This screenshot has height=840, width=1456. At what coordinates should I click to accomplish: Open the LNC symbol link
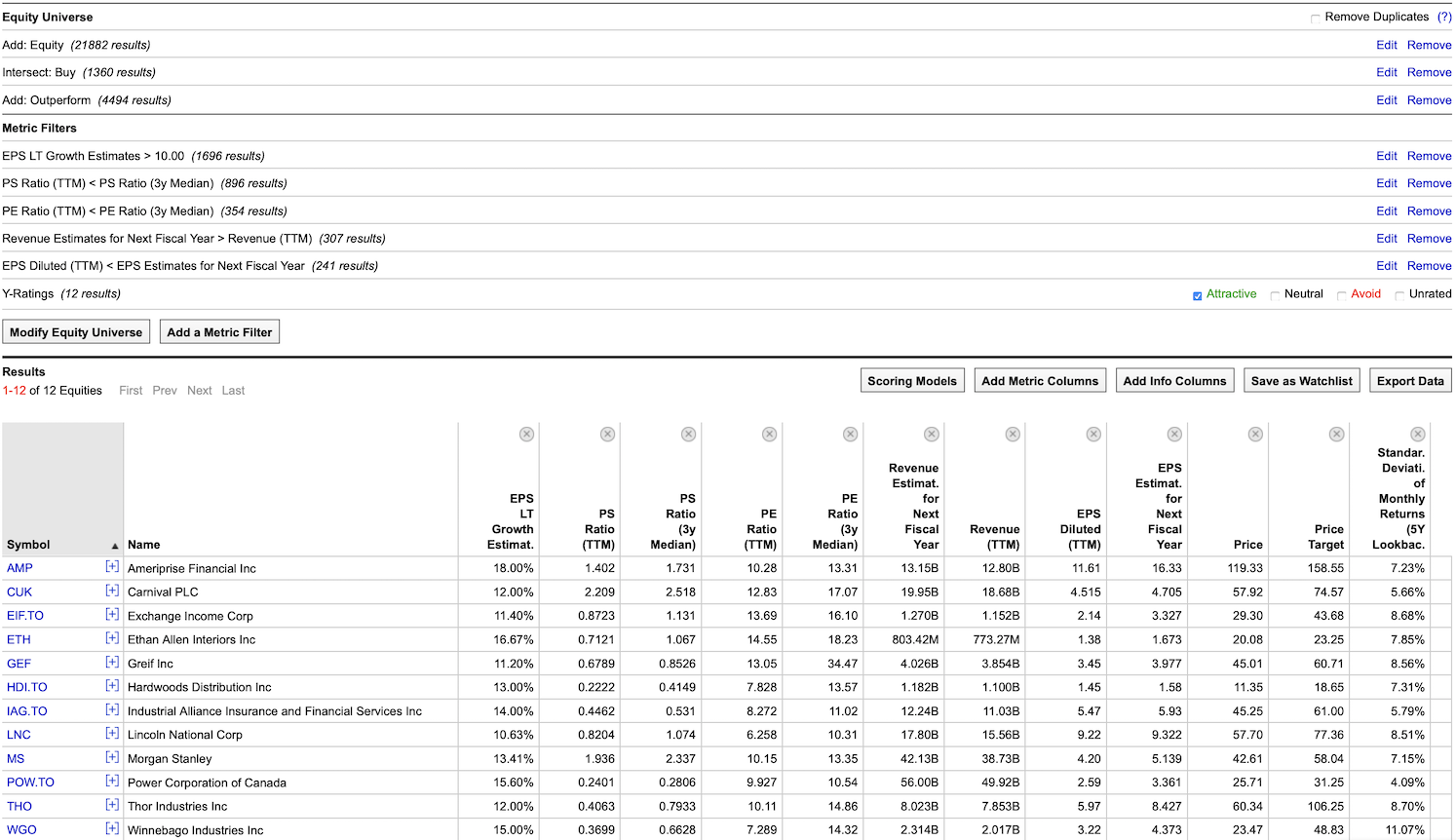point(19,735)
